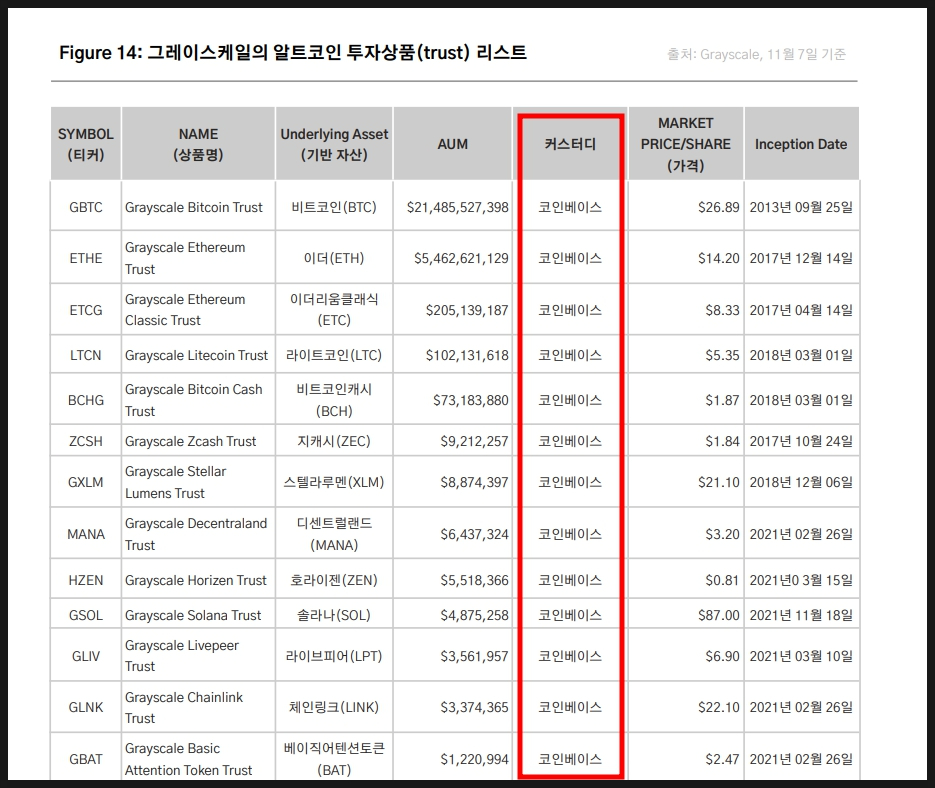Click the Underlying Asset (기반 자산) header
935x788 pixels.
[334, 144]
